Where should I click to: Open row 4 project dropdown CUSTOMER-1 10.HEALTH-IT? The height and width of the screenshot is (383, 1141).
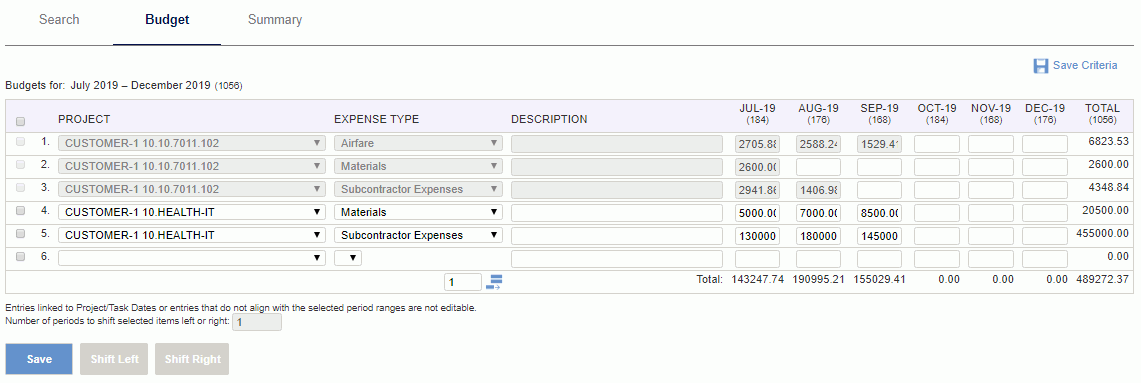pyautogui.click(x=191, y=212)
